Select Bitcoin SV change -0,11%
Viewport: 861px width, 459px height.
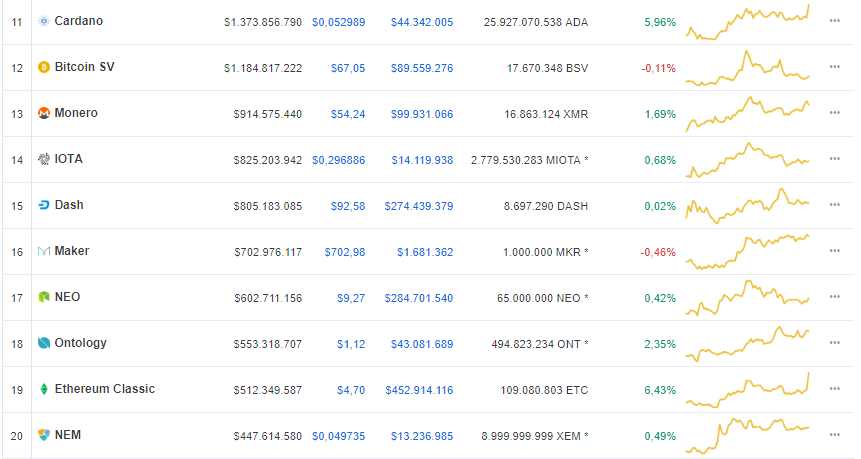pyautogui.click(x=658, y=69)
